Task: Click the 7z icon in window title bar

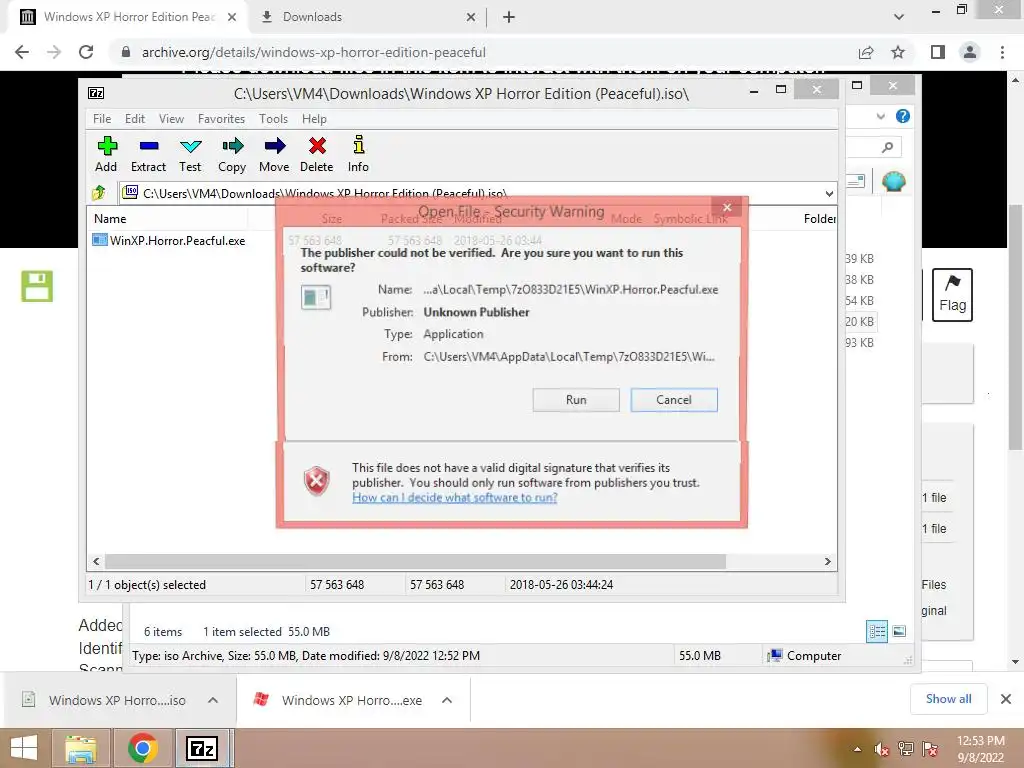Action: (96, 93)
